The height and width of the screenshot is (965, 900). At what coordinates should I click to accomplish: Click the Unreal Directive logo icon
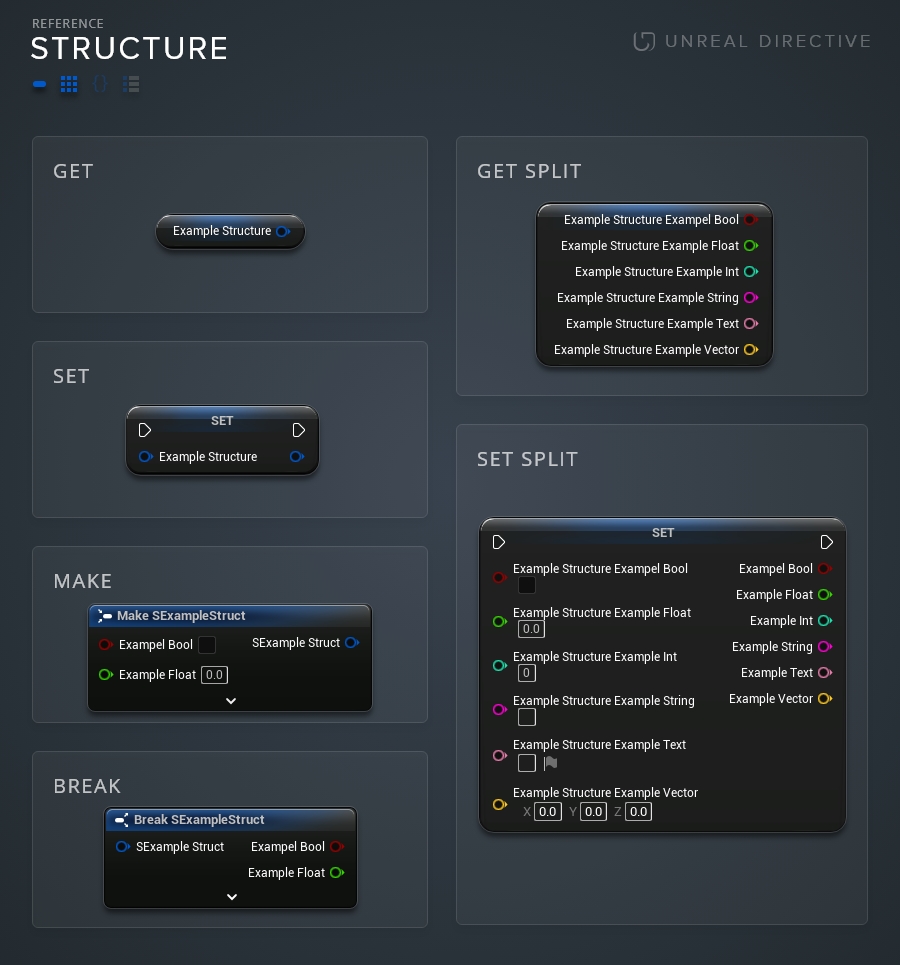[x=644, y=41]
